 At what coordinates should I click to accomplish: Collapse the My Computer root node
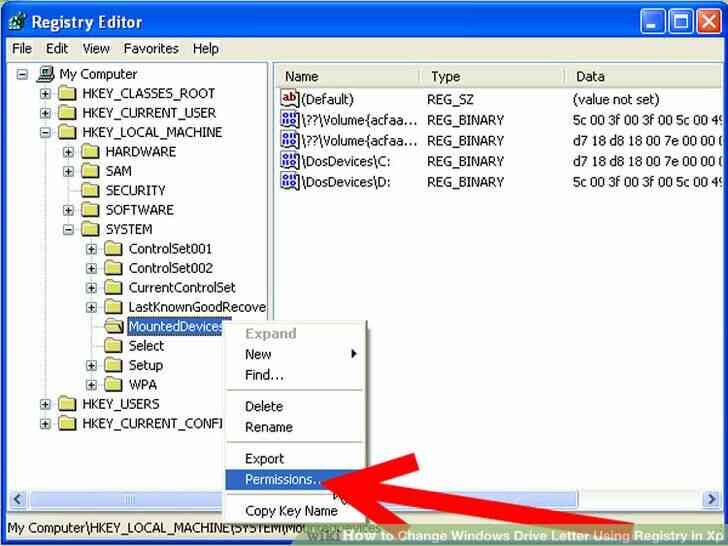pos(22,74)
